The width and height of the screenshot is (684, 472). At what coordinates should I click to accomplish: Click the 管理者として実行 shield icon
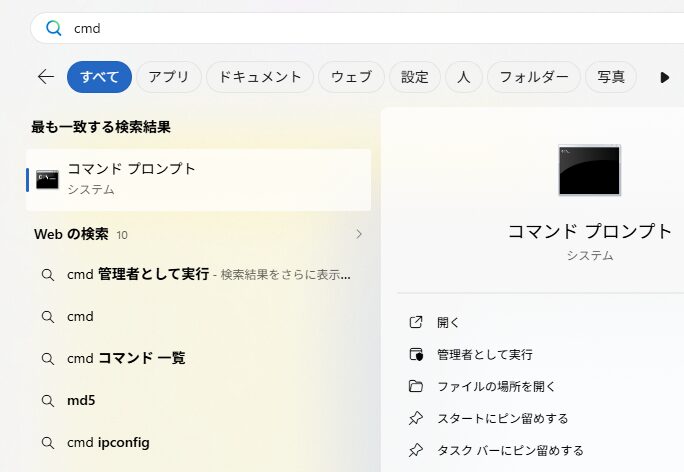pos(417,354)
